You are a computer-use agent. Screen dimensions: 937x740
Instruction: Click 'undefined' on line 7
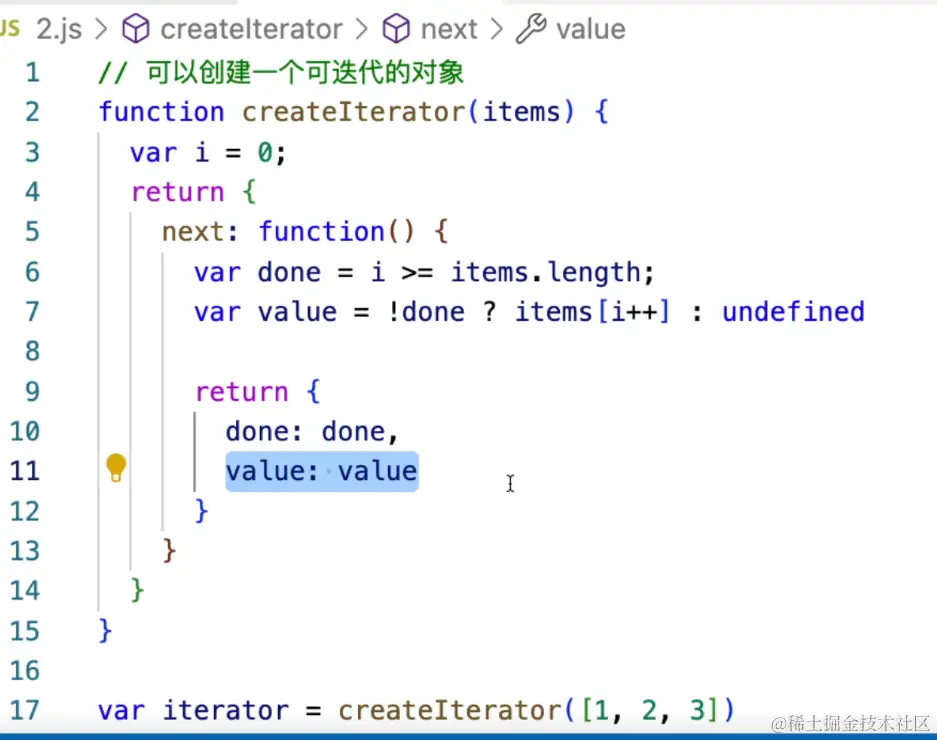point(793,311)
